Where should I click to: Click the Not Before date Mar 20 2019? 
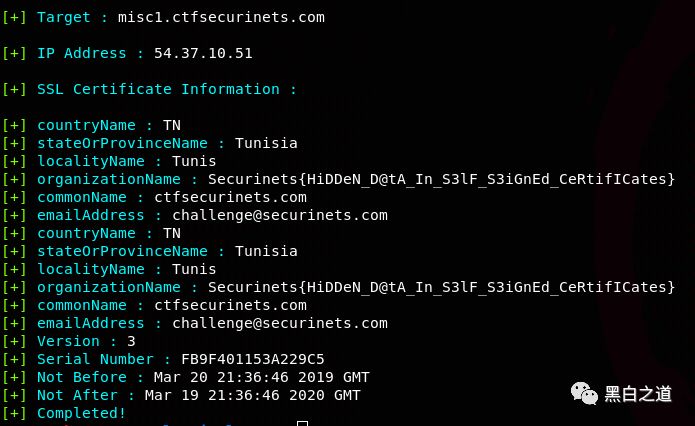(262, 377)
